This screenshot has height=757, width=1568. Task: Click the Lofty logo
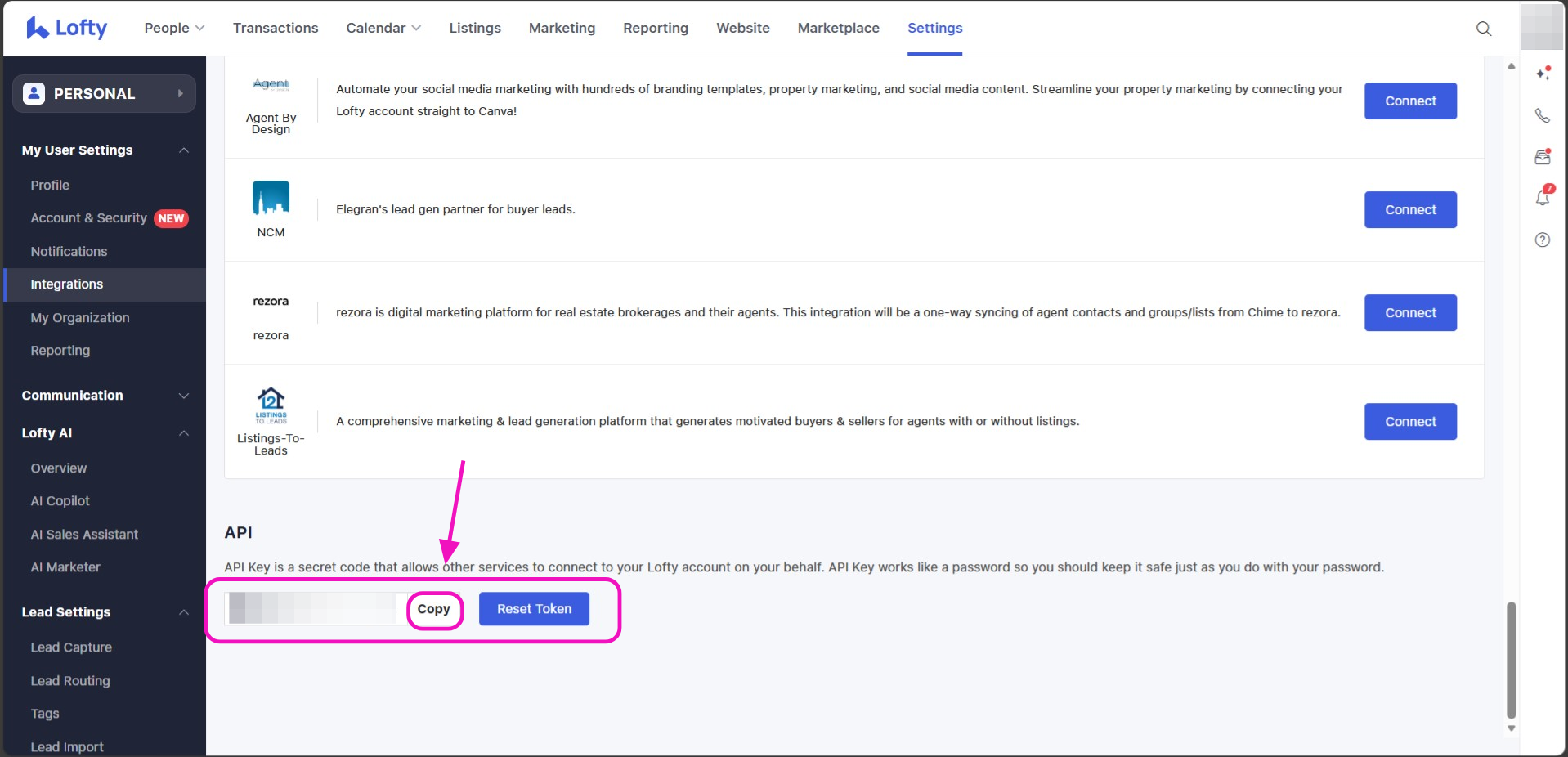tap(67, 28)
